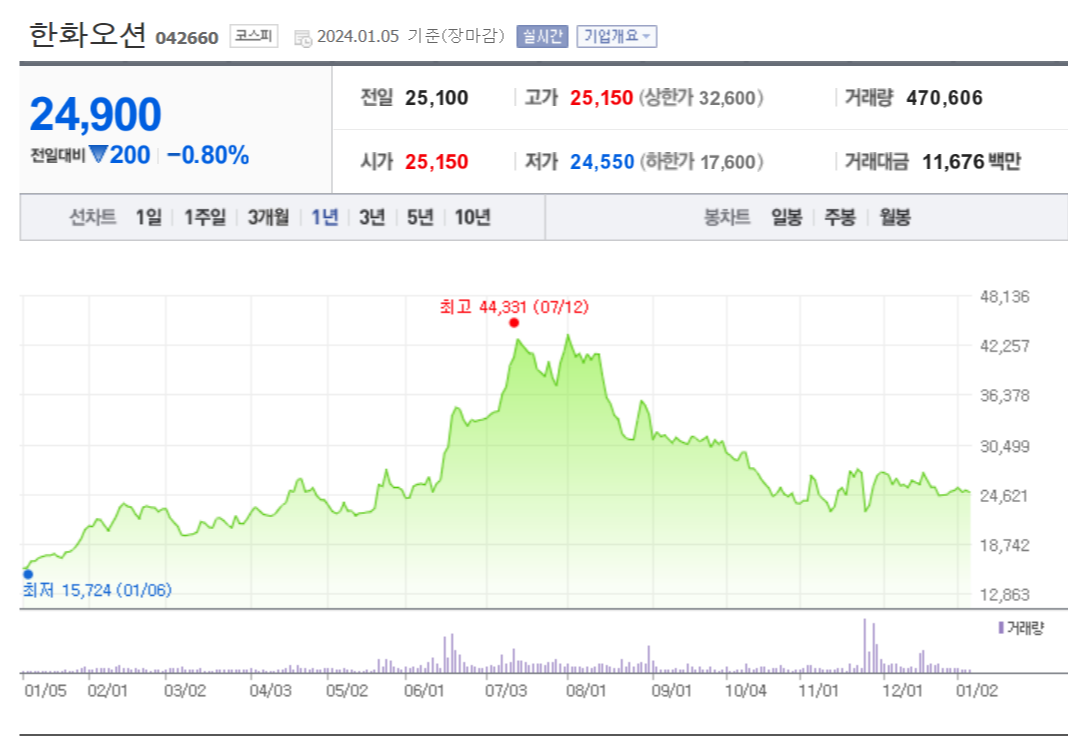This screenshot has height=736, width=1068.
Task: Select the 3년 line chart tab
Action: (372, 217)
